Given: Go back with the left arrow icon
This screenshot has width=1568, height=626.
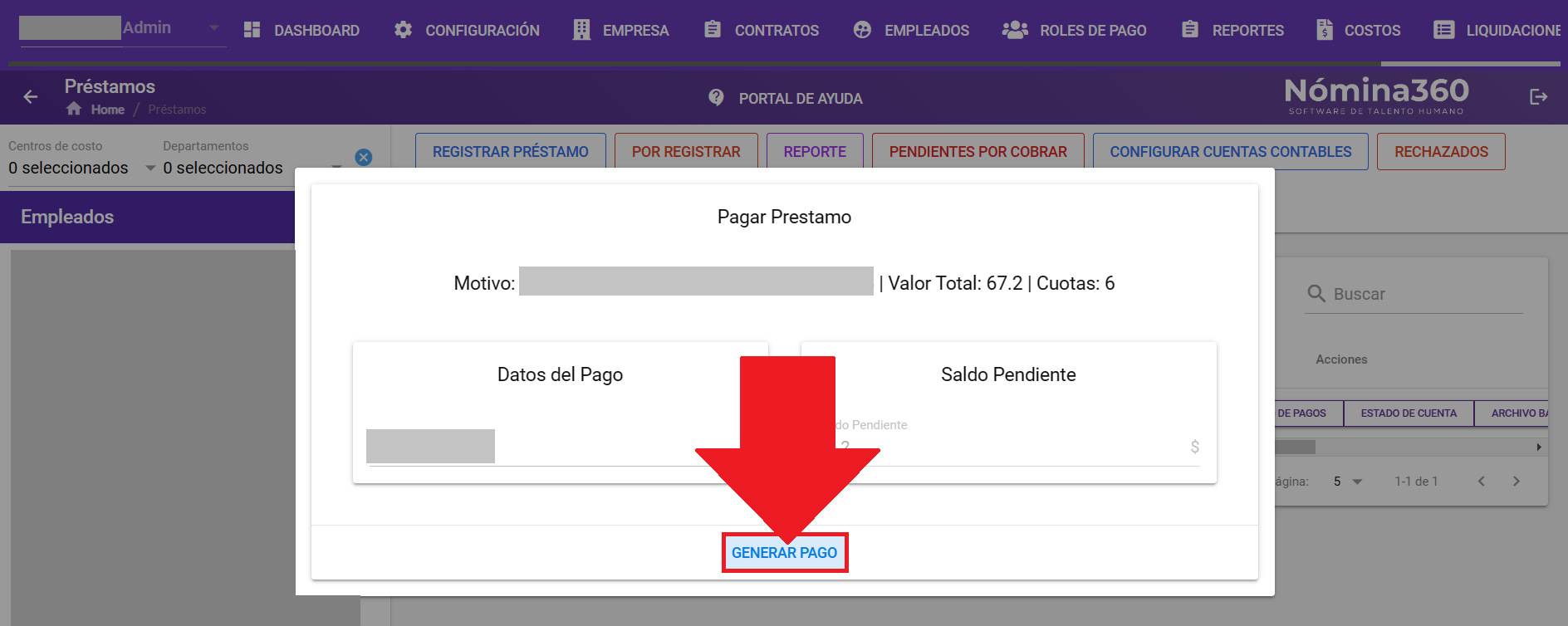Looking at the screenshot, I should [31, 97].
